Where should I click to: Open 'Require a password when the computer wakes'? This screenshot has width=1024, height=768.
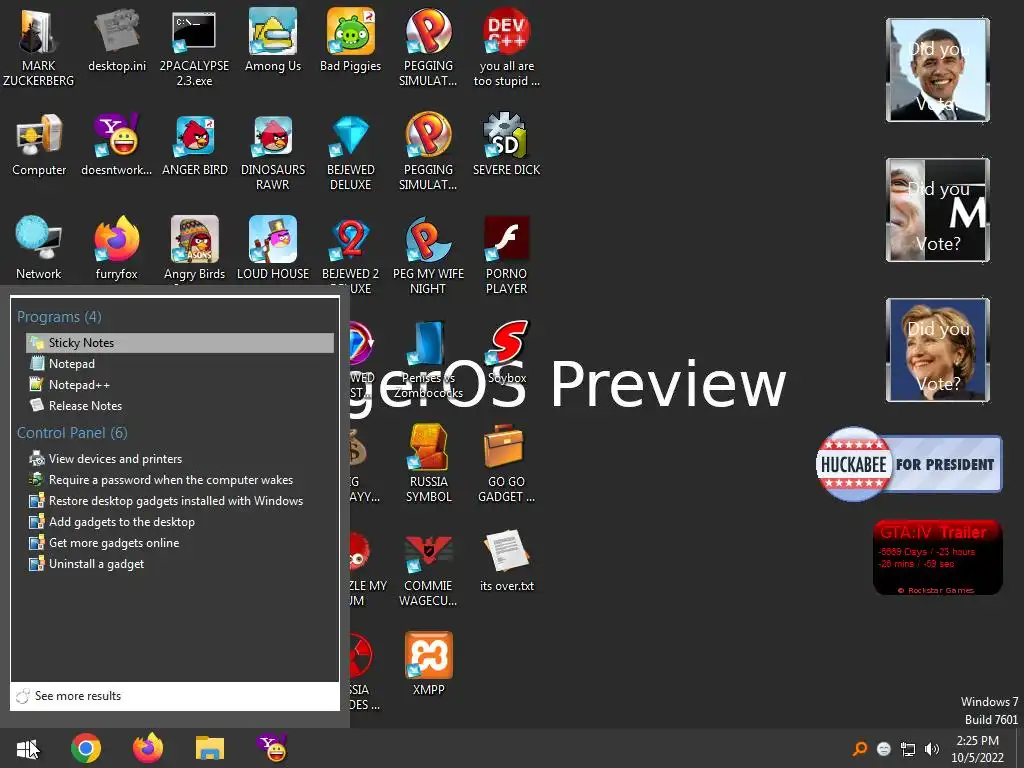point(180,480)
